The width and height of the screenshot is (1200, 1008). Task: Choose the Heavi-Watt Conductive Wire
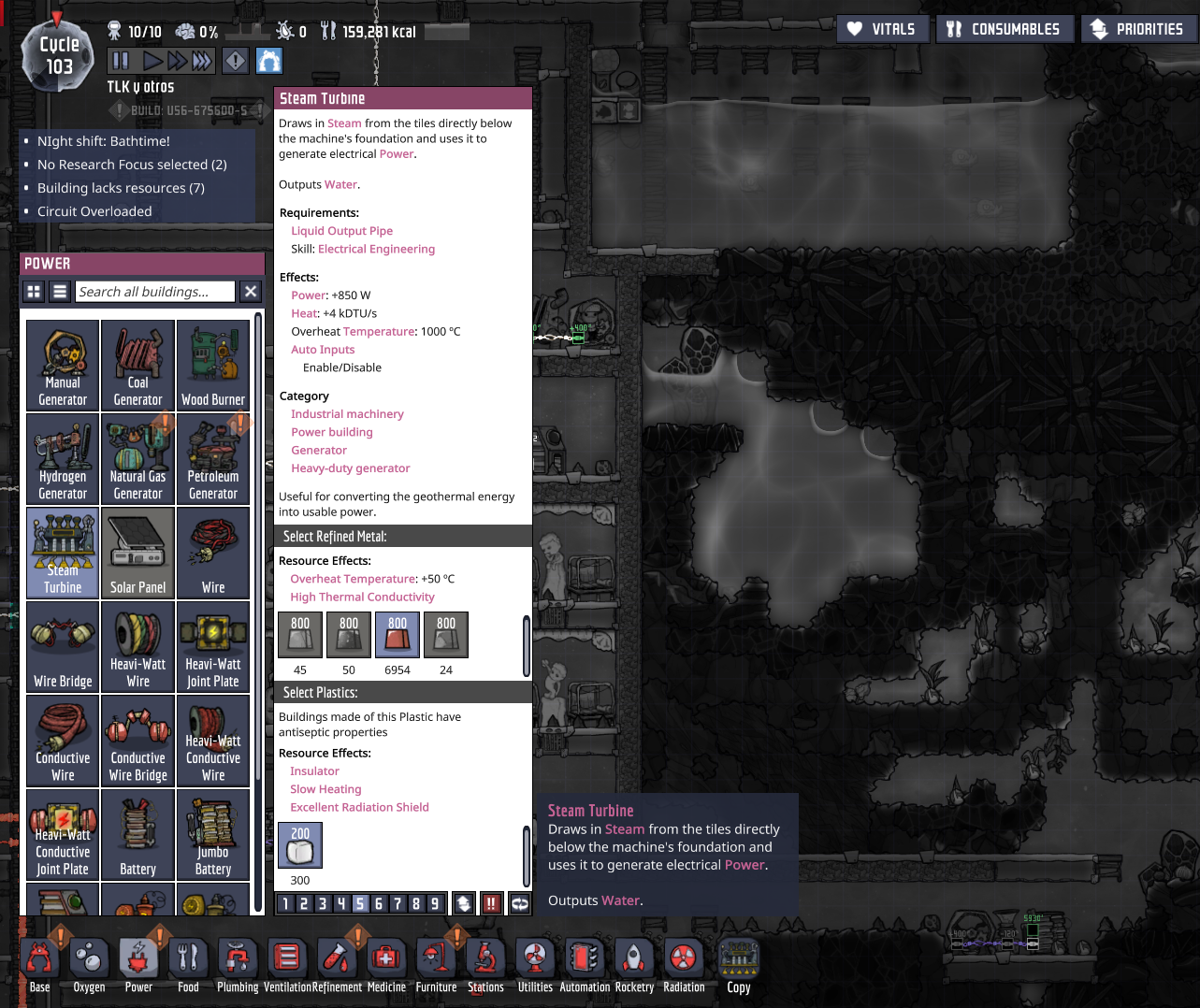pyautogui.click(x=213, y=741)
